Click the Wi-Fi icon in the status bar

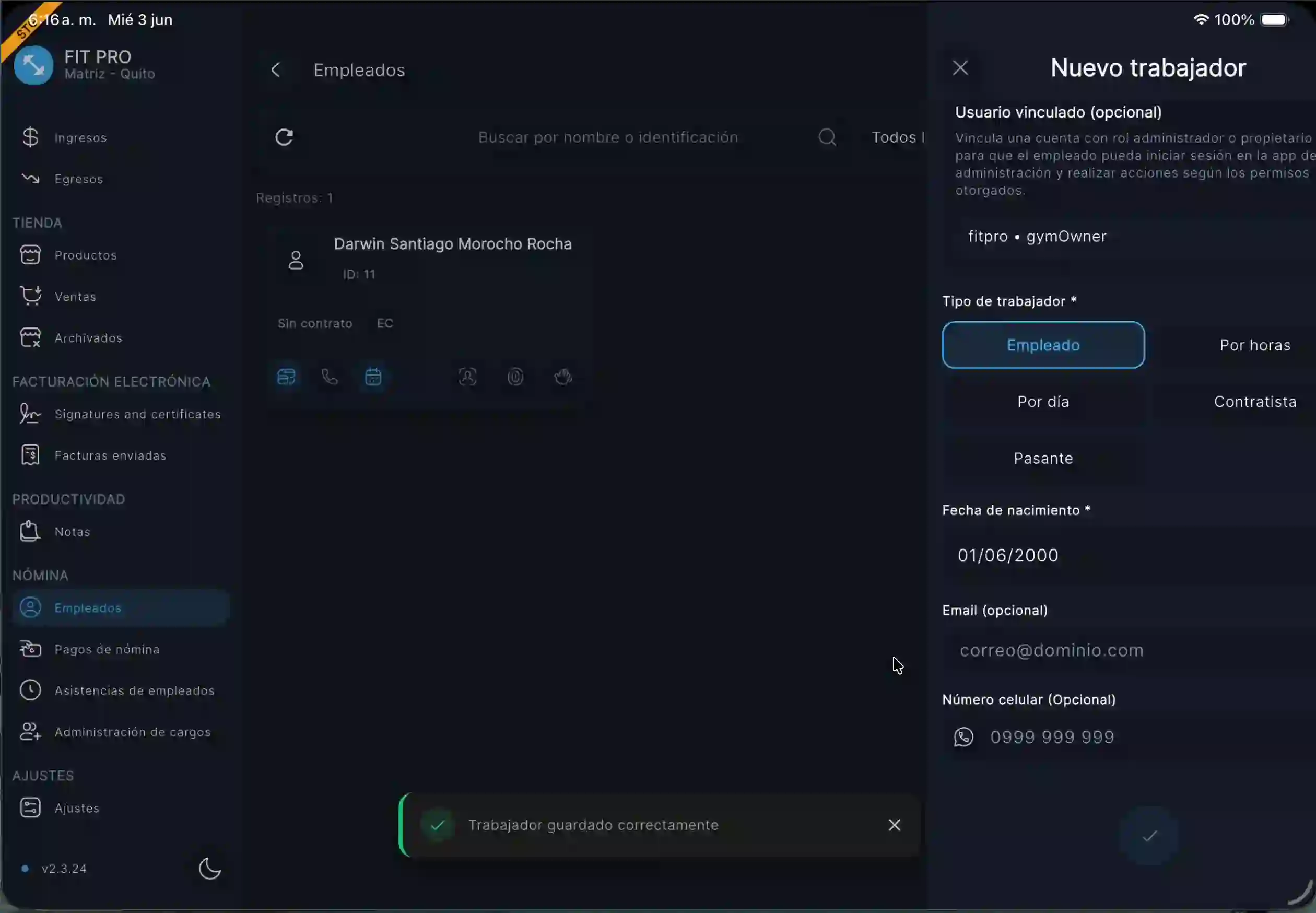click(x=1201, y=19)
